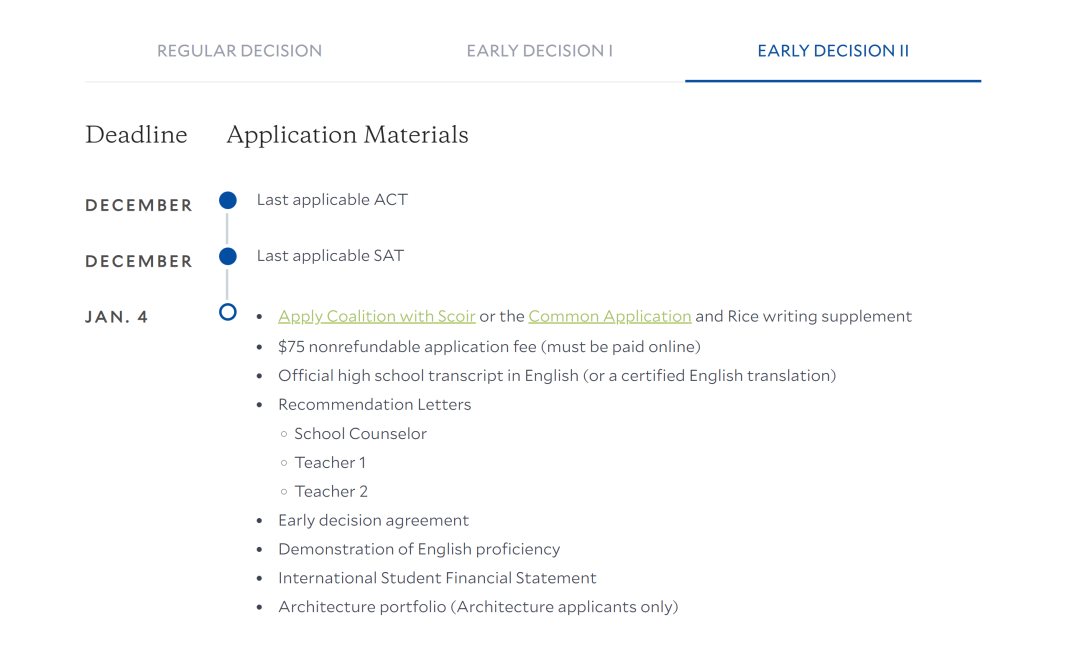The image size is (1080, 646).
Task: Click the Last applicable ACT text
Action: click(332, 200)
